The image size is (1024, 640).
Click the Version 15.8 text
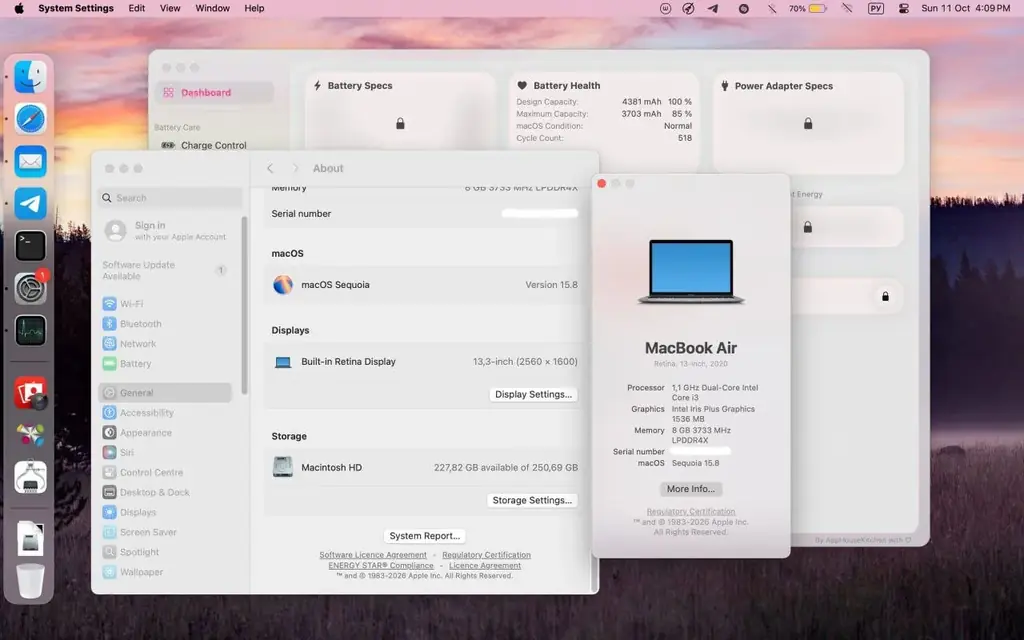tap(551, 285)
